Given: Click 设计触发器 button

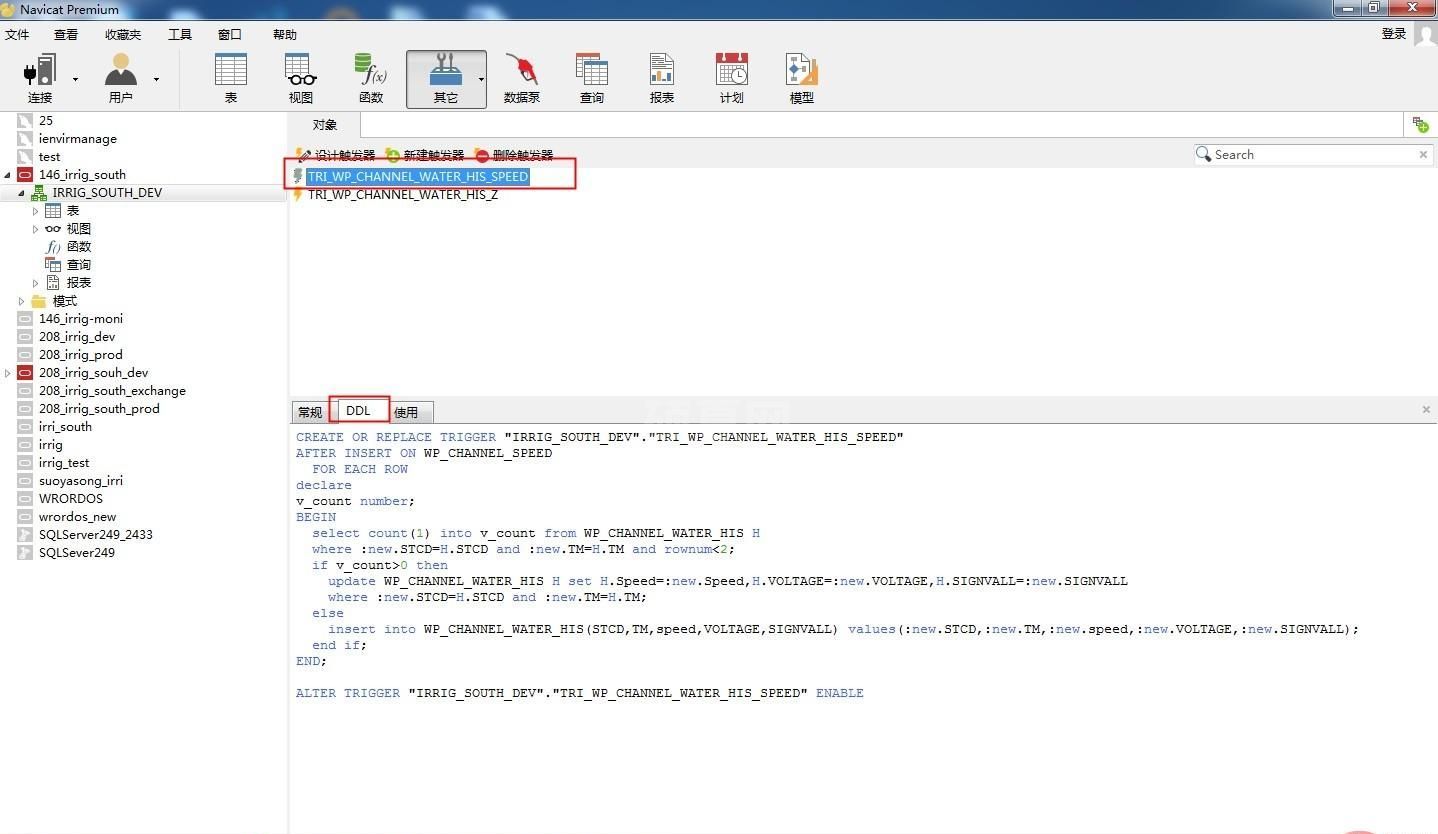Looking at the screenshot, I should coord(336,155).
